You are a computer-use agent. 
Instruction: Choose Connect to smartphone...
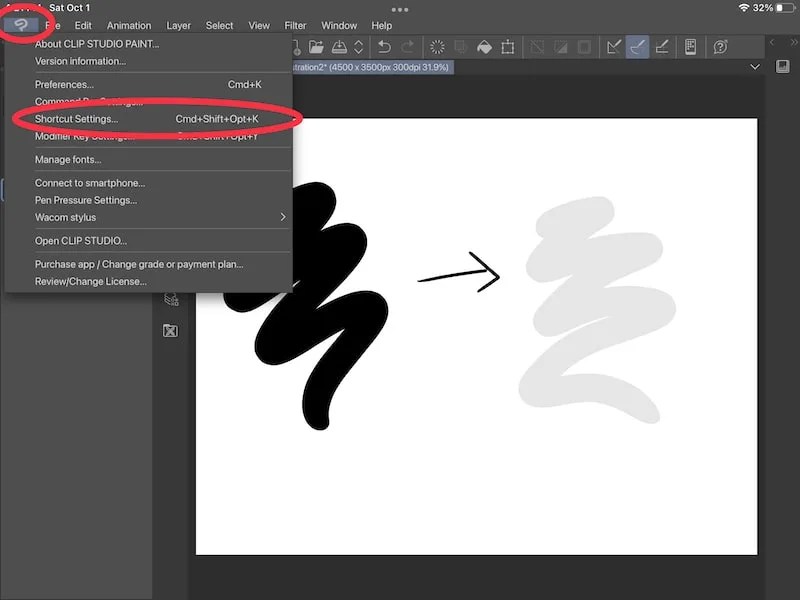[148, 183]
